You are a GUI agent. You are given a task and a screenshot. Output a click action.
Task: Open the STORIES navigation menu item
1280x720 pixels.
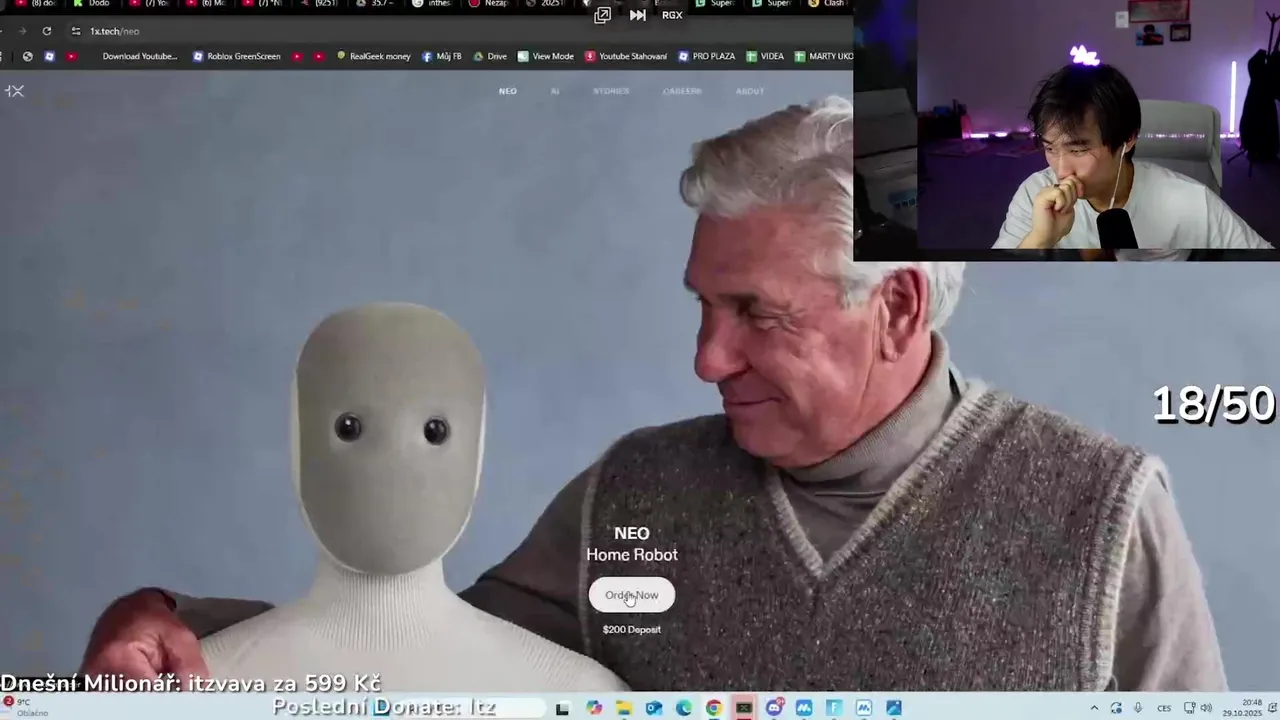tap(611, 91)
